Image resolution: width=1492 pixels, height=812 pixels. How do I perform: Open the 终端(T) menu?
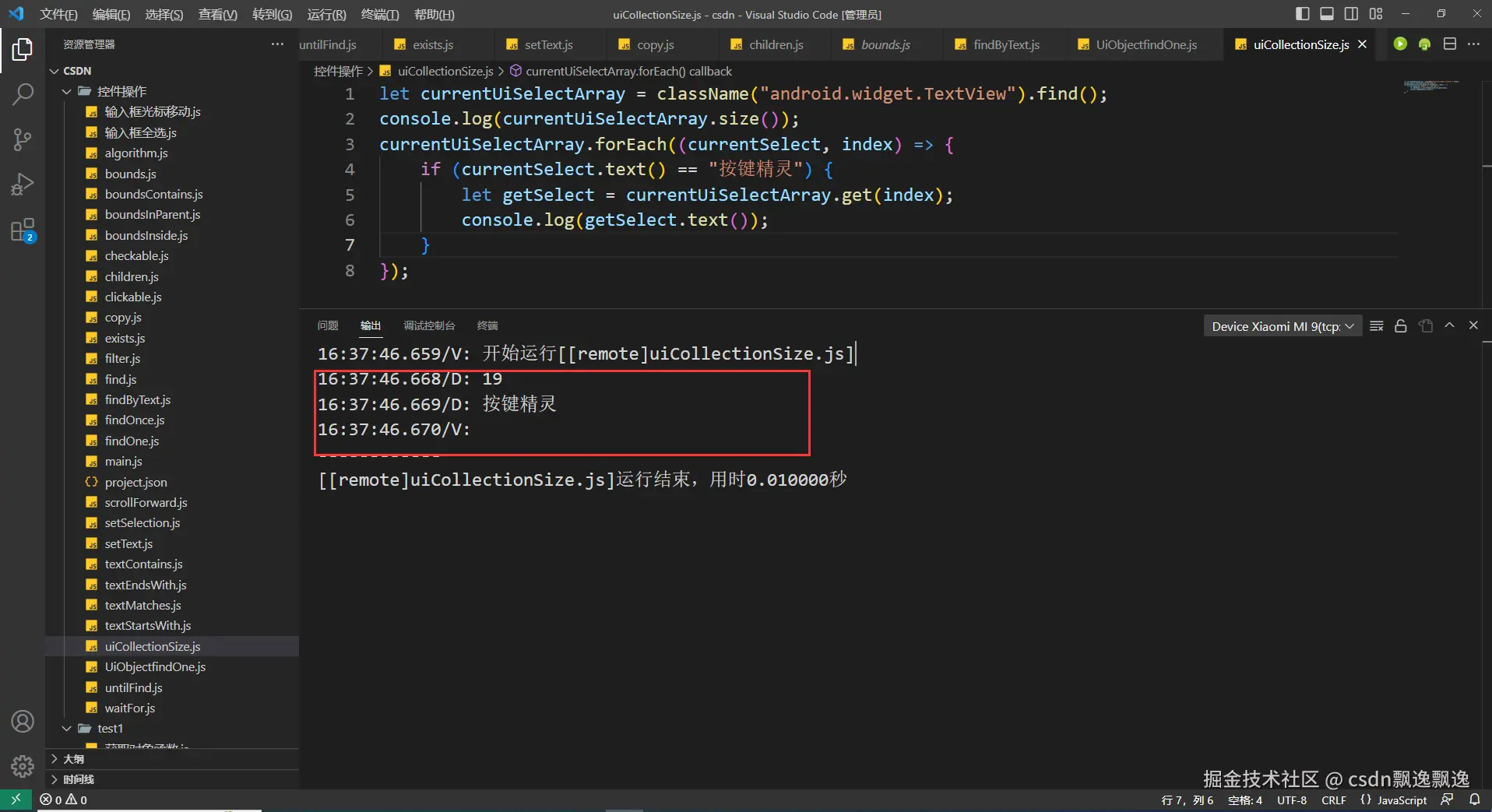(379, 15)
